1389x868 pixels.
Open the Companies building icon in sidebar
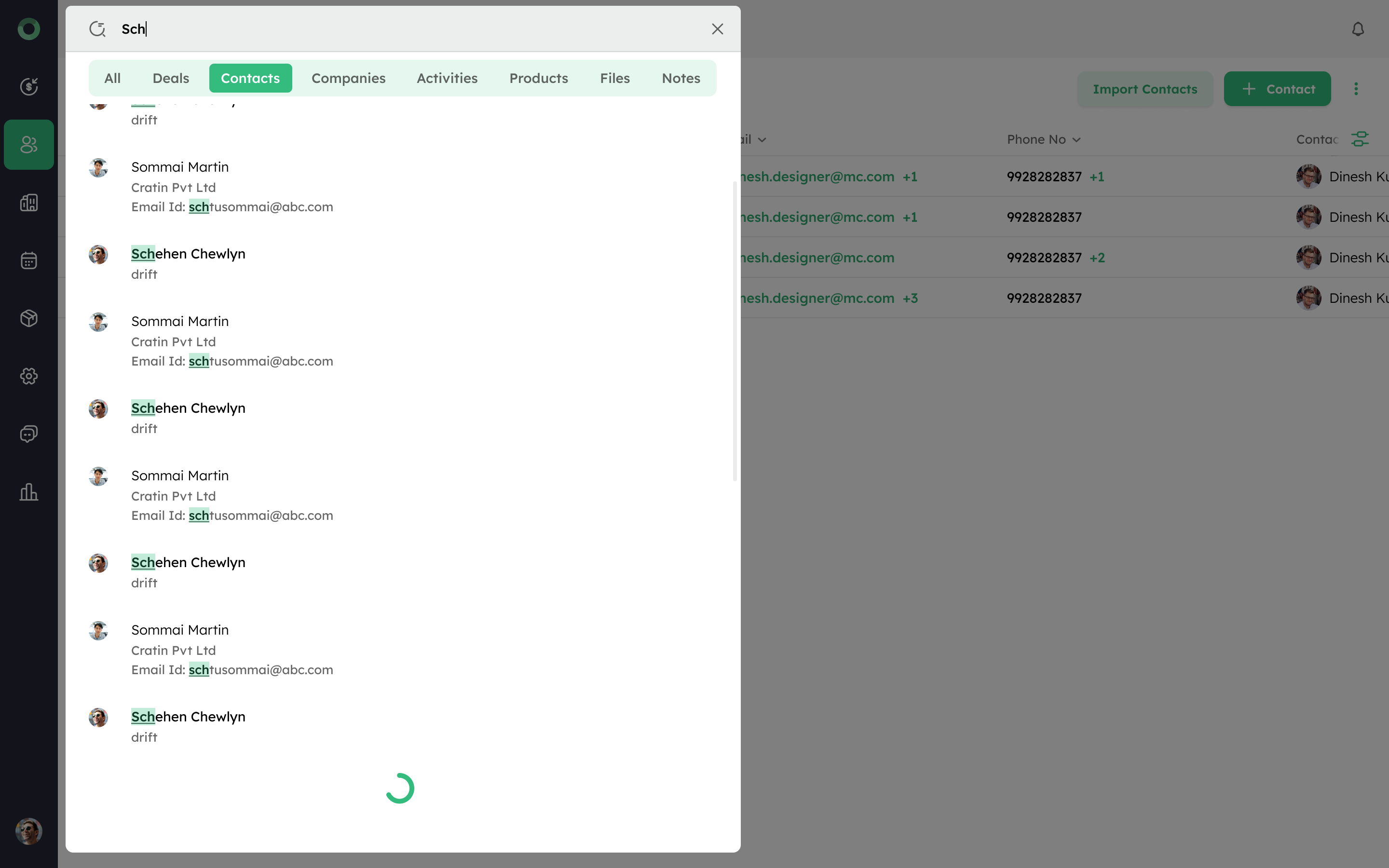pos(29,203)
